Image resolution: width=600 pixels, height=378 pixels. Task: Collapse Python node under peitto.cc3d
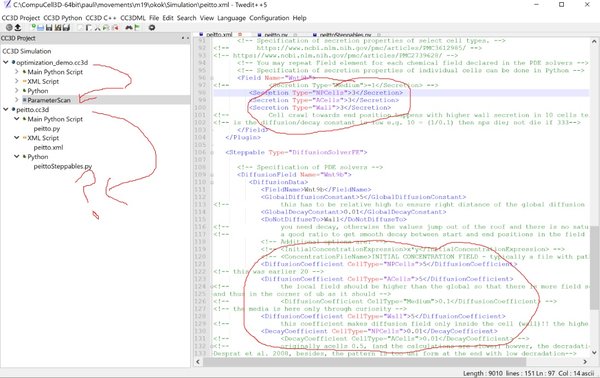pyautogui.click(x=17, y=156)
